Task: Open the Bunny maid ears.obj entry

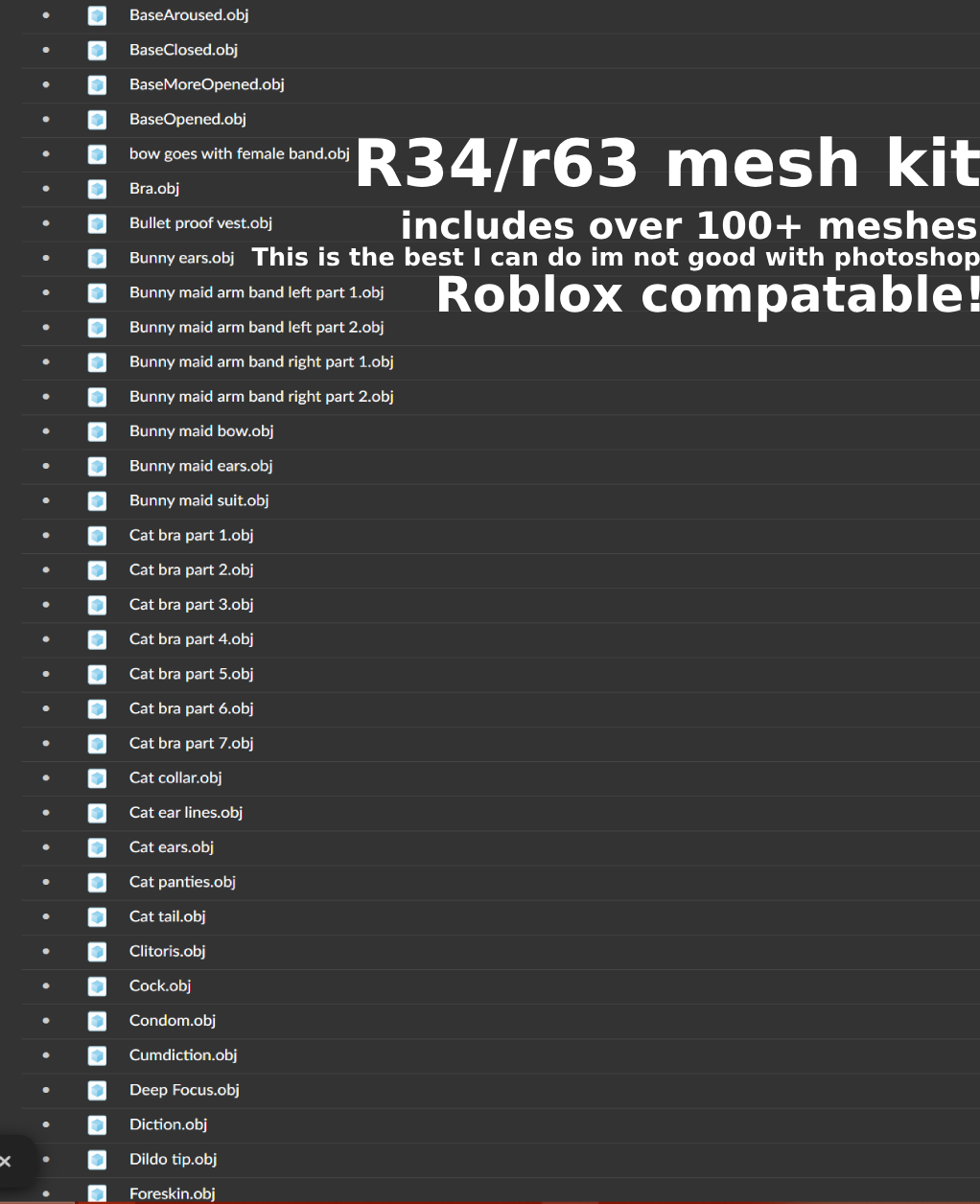Action: 201,466
